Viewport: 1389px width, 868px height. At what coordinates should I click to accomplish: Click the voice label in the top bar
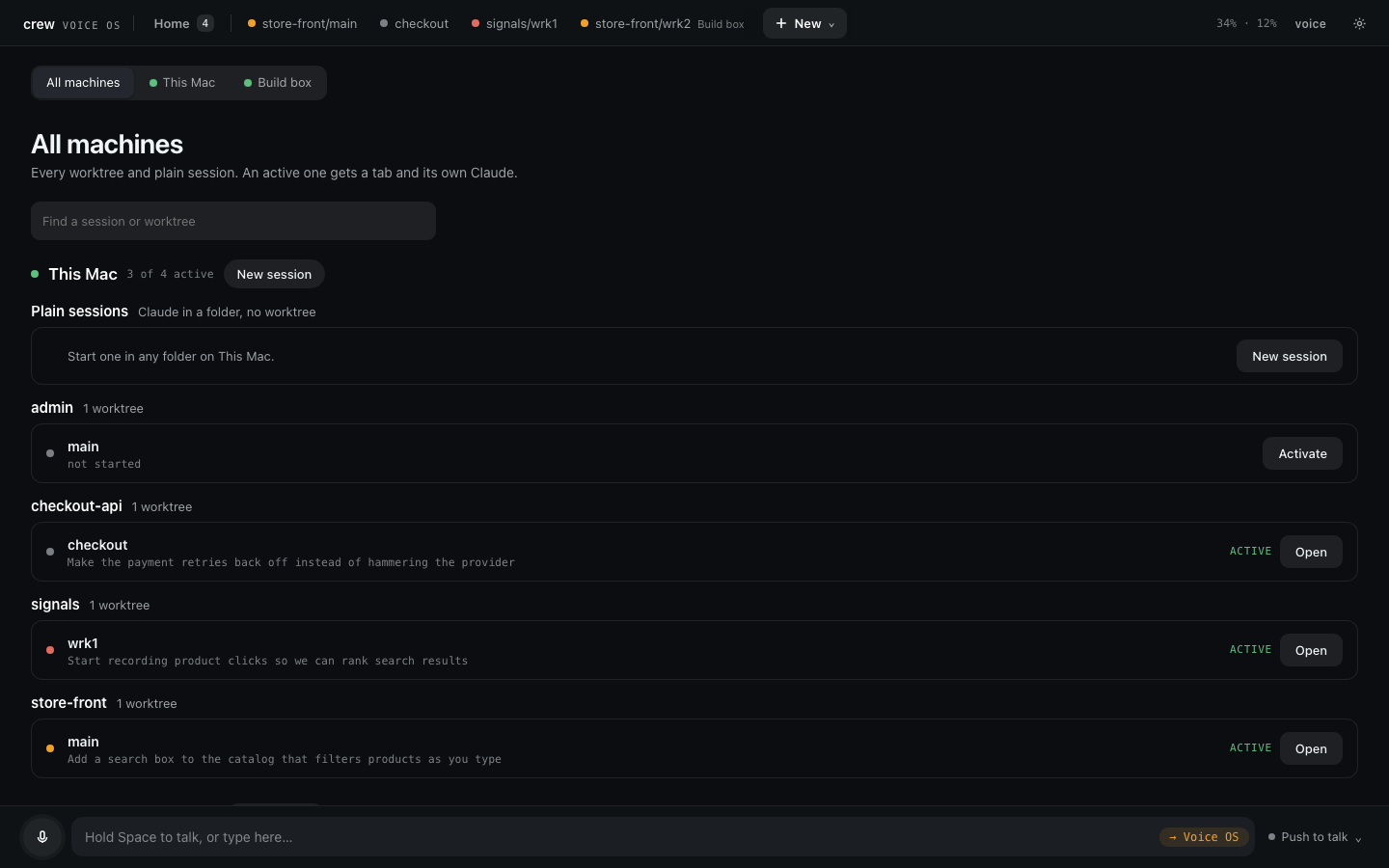point(1310,23)
